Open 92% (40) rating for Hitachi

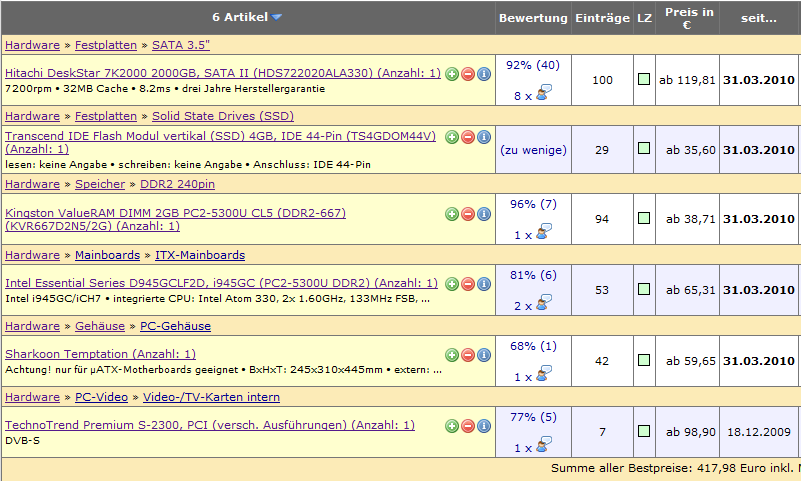coord(533,65)
